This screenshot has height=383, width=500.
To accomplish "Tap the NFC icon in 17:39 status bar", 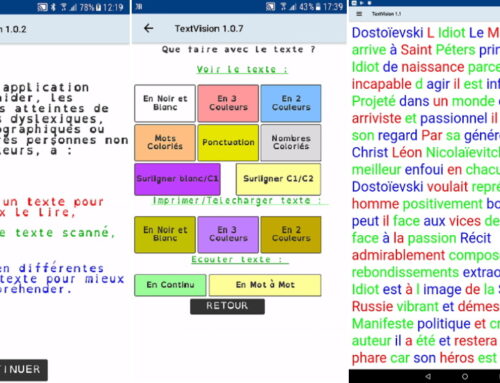I will click(270, 7).
